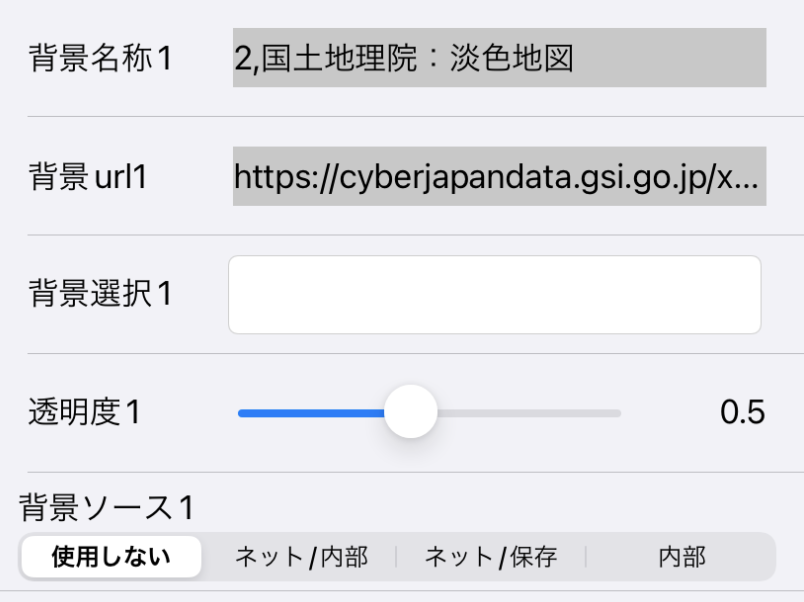Click the 背景名称1 label

(x=100, y=58)
